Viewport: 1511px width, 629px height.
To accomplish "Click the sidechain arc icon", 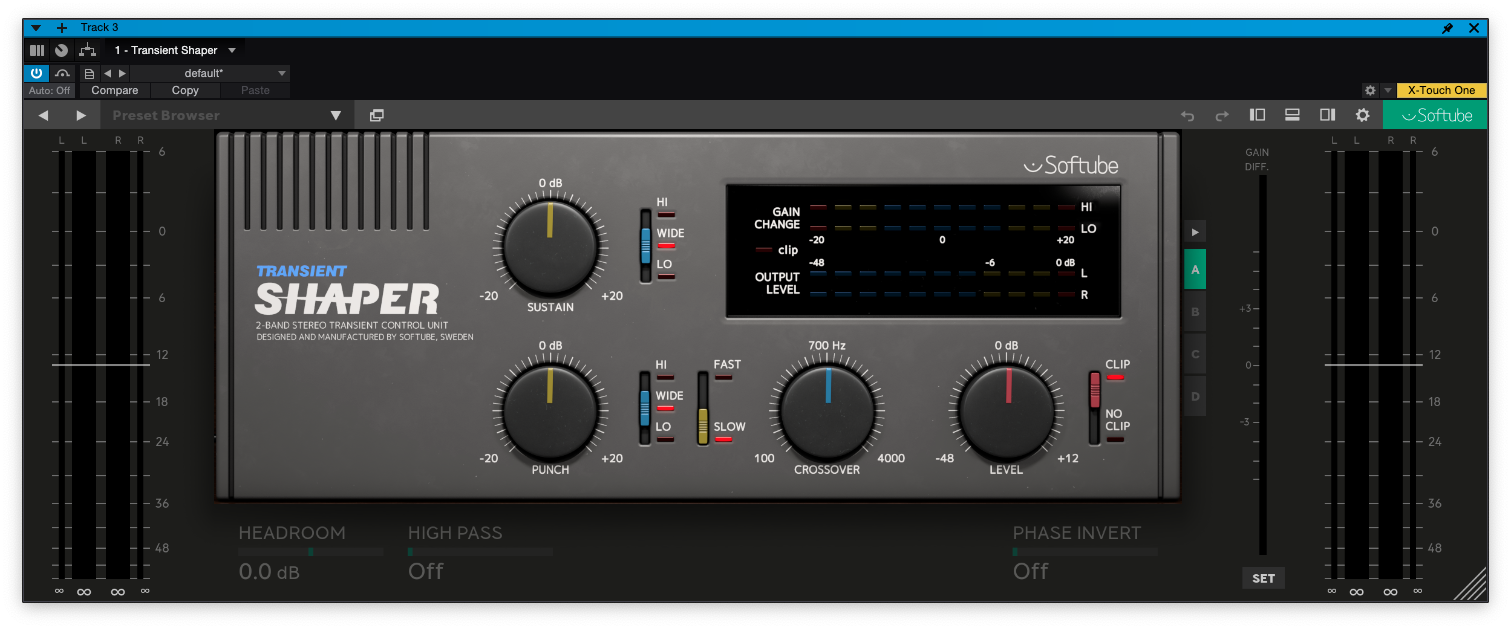I will point(63,73).
